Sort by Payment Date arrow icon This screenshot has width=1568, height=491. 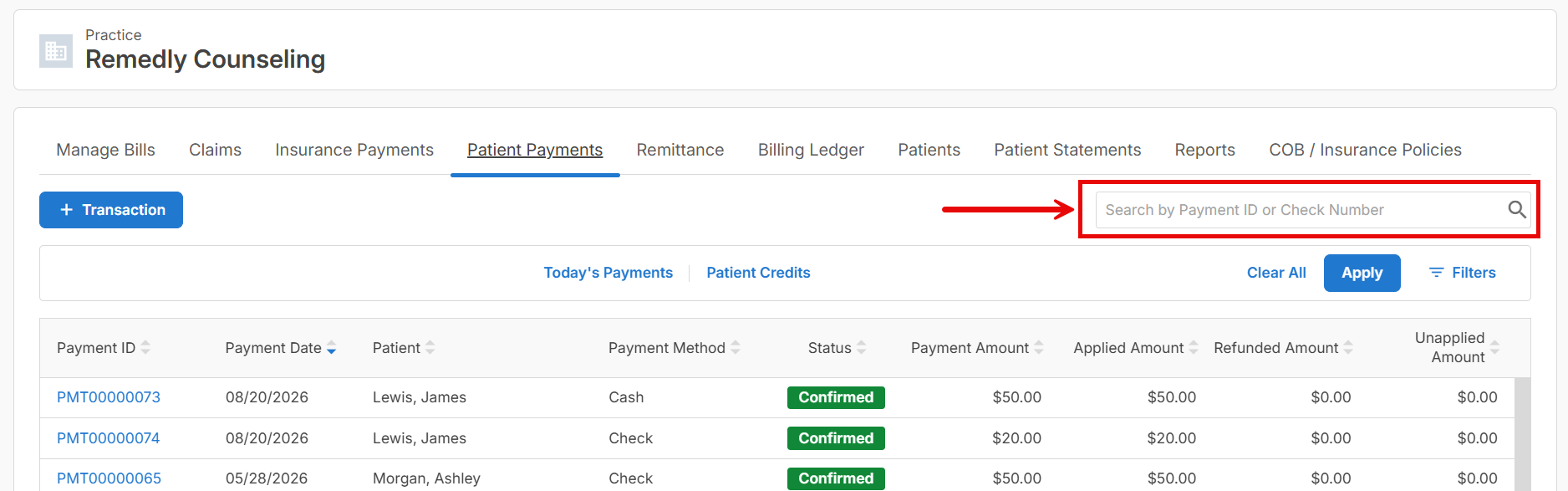[332, 348]
